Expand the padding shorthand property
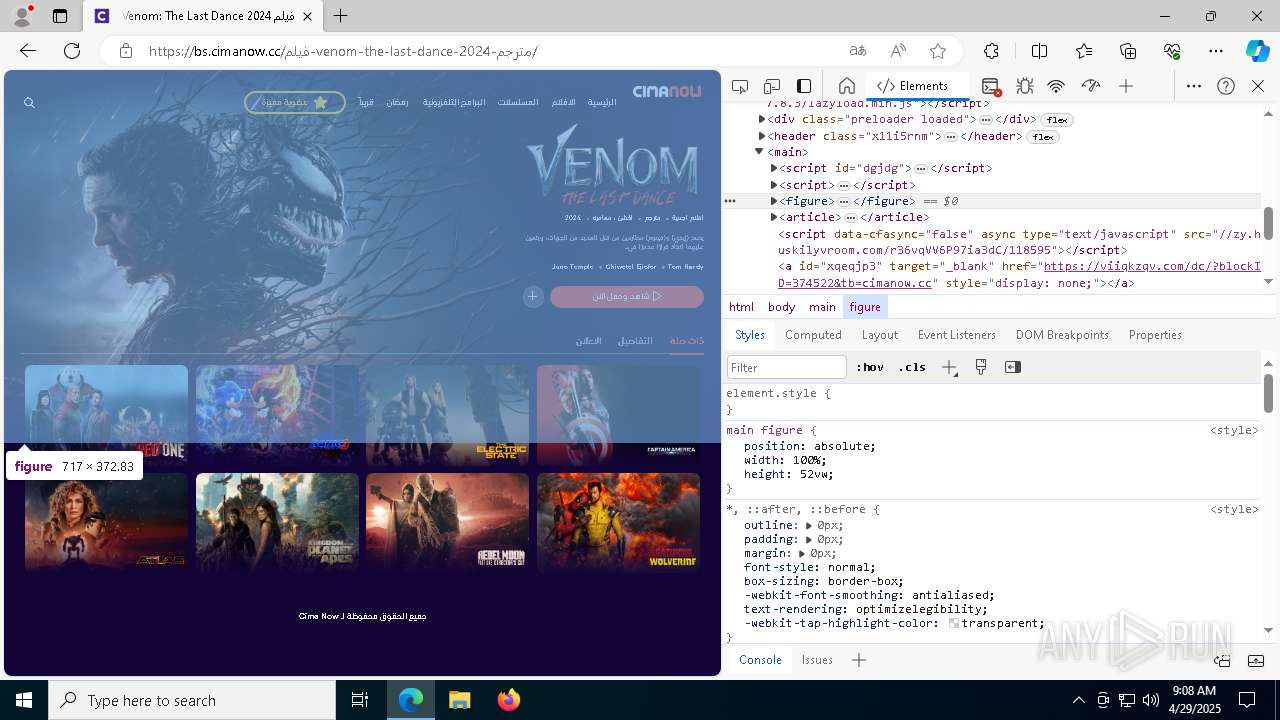 pos(809,539)
